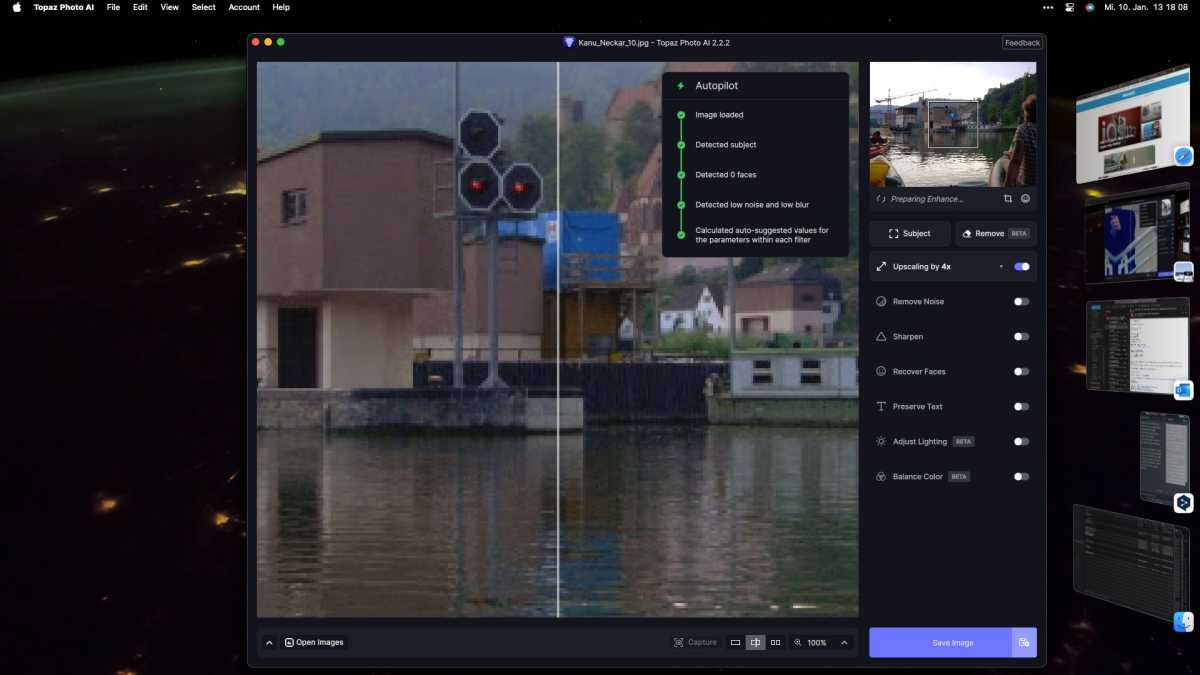Click the 'Preparing Enhance...' status text

coord(928,199)
